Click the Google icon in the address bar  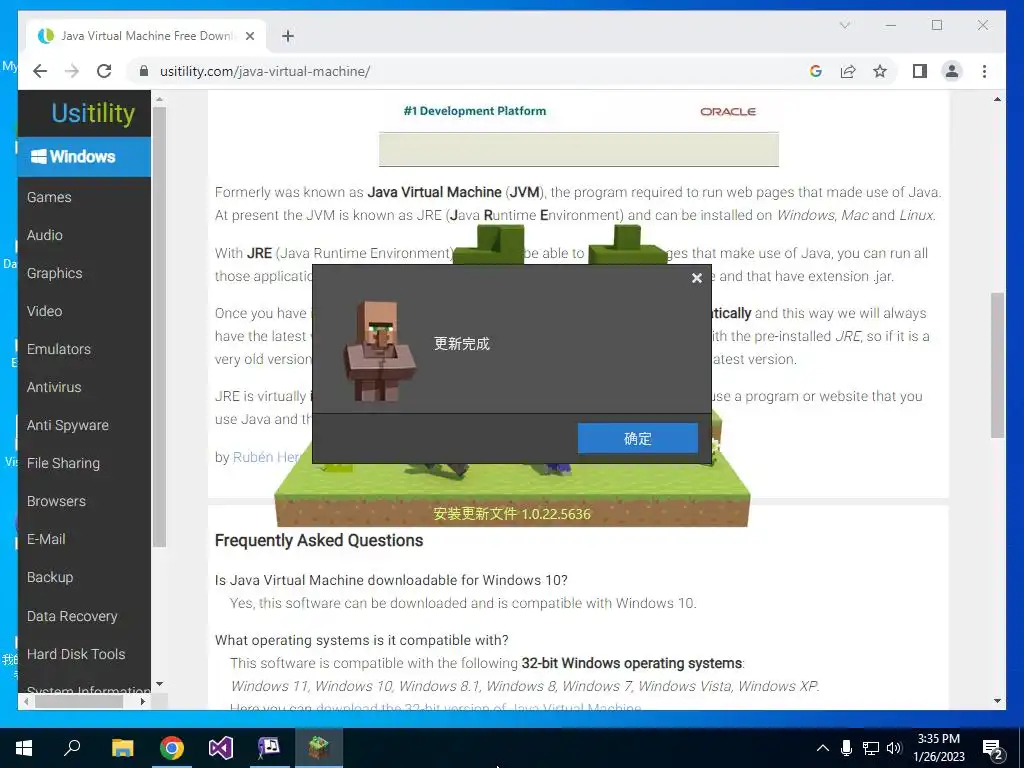pos(816,71)
